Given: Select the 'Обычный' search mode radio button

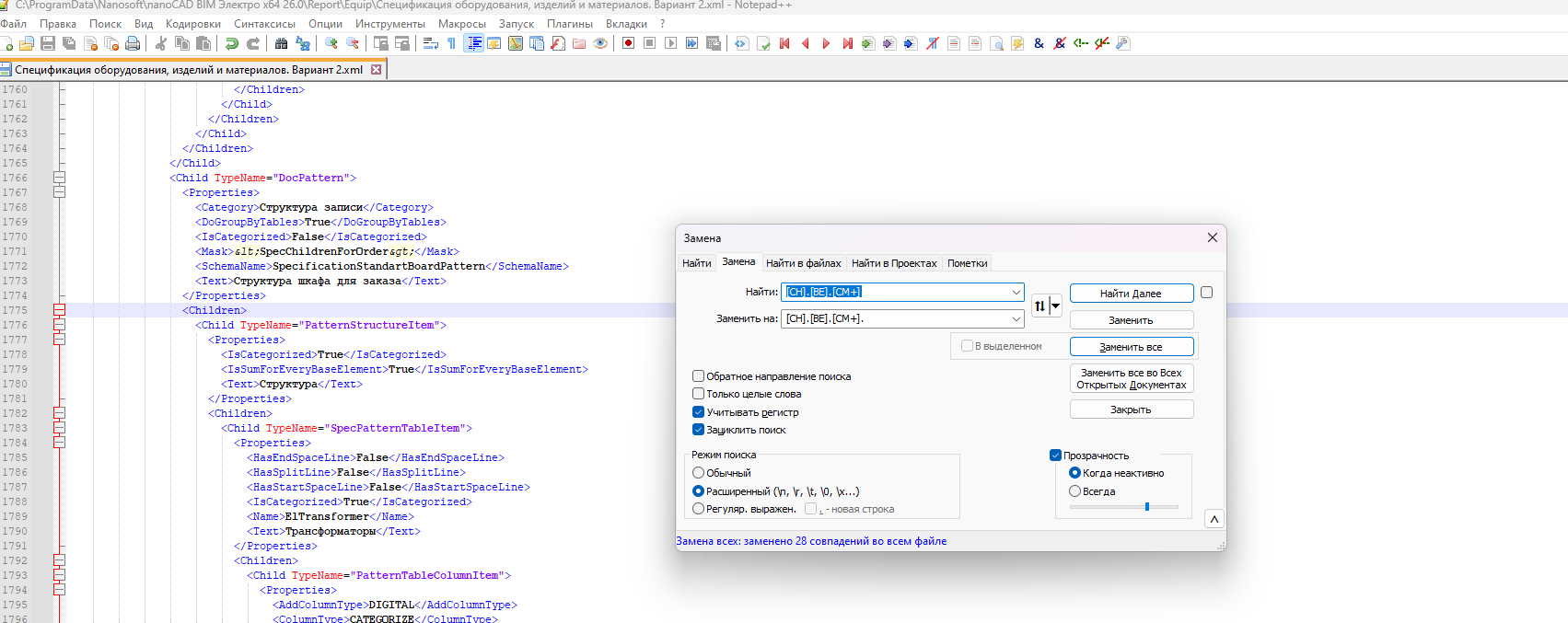Looking at the screenshot, I should point(699,473).
